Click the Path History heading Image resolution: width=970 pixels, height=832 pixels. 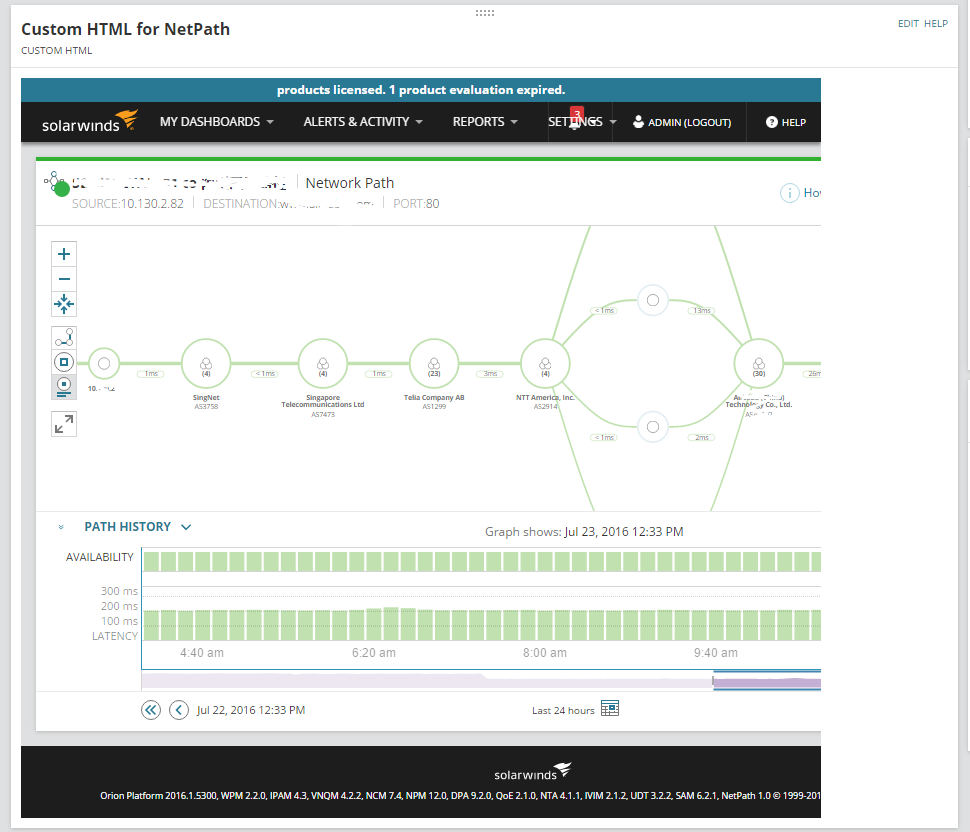(127, 527)
